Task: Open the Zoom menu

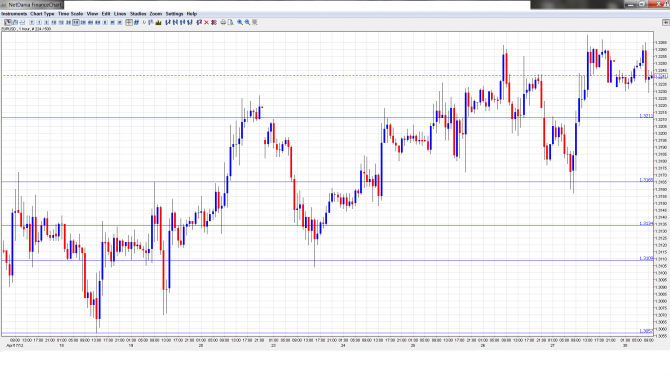Action: click(x=156, y=14)
